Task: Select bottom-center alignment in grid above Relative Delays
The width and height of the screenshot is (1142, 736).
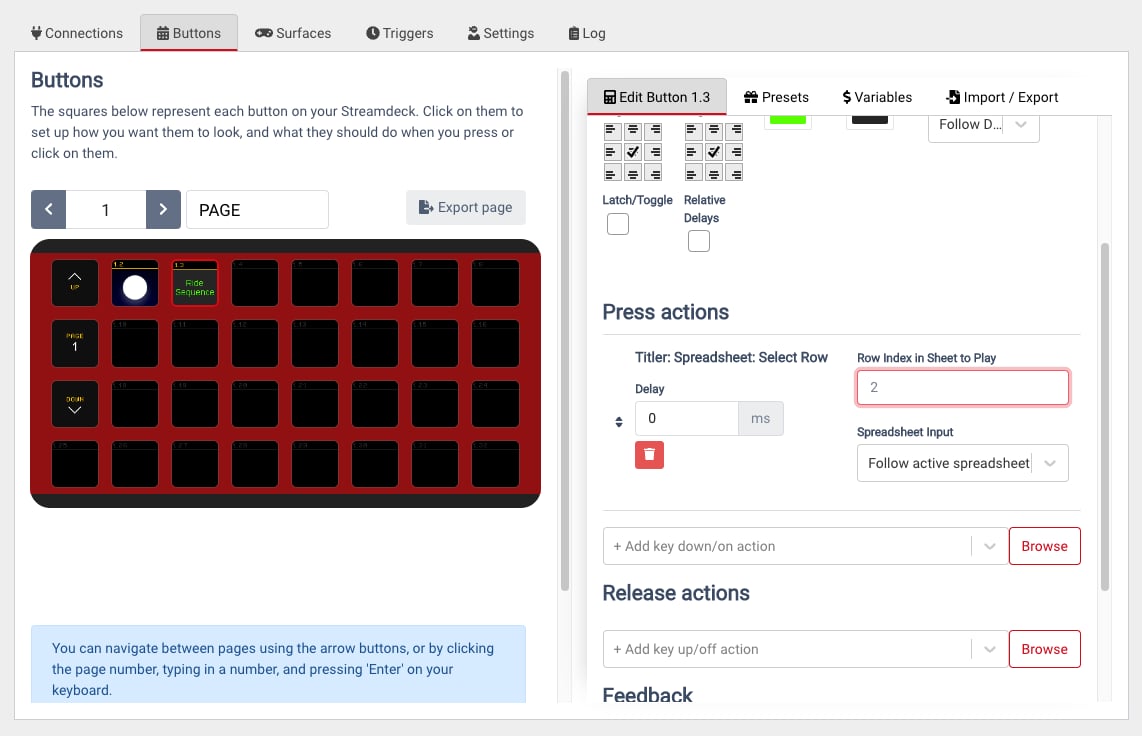Action: (714, 173)
